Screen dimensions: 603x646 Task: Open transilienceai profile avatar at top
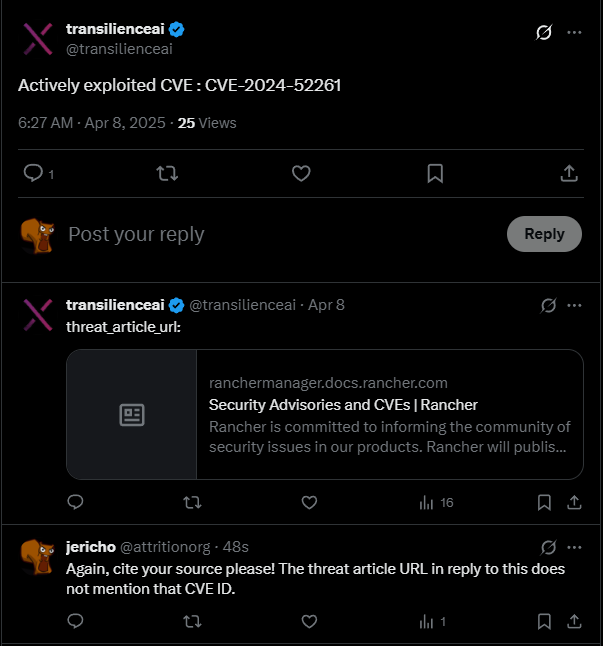[x=37, y=38]
